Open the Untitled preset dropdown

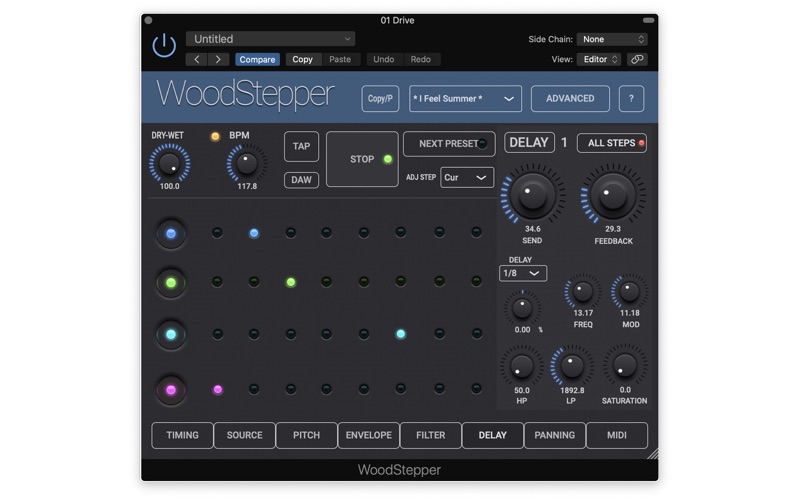click(x=270, y=39)
